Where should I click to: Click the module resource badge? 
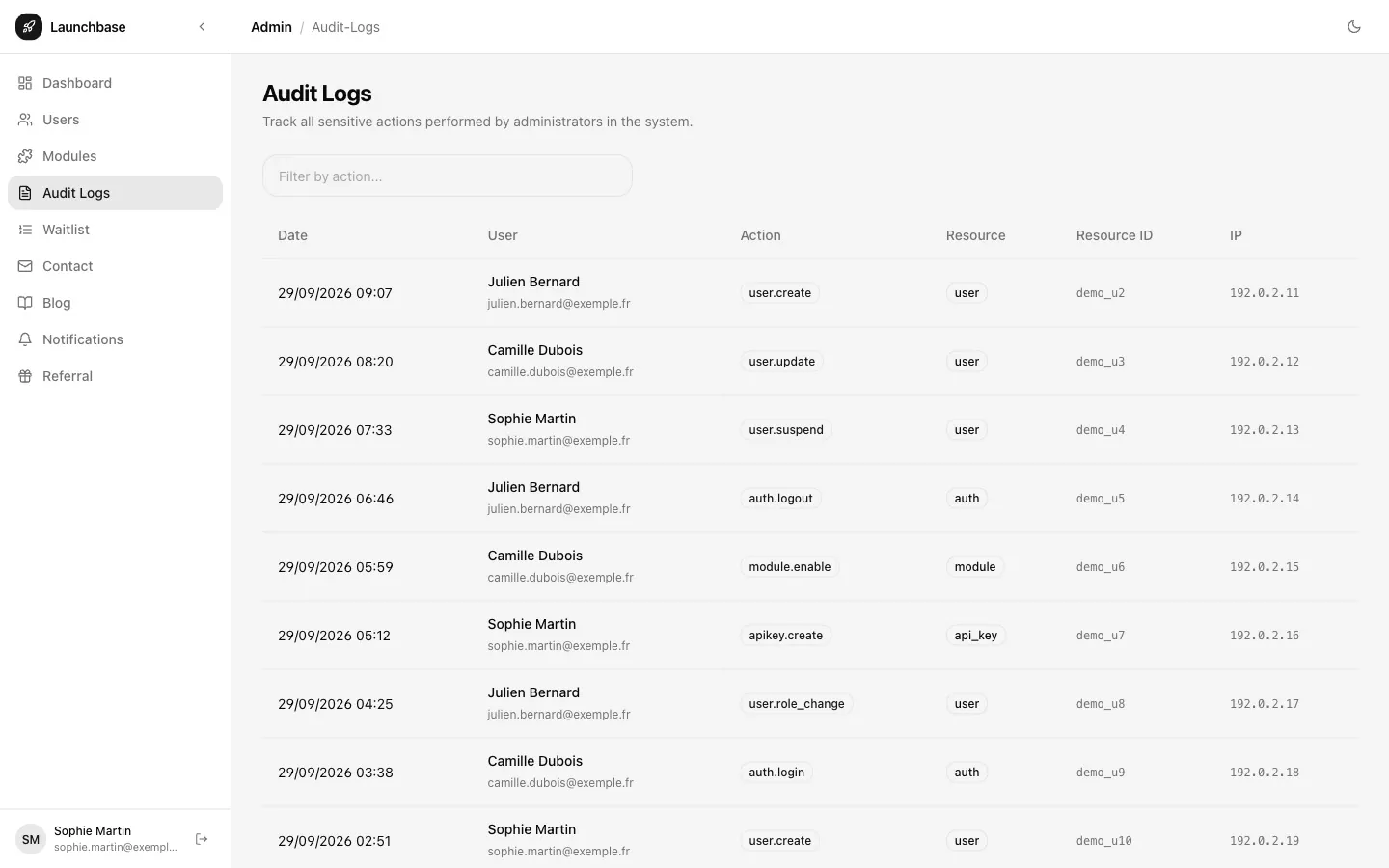point(974,567)
